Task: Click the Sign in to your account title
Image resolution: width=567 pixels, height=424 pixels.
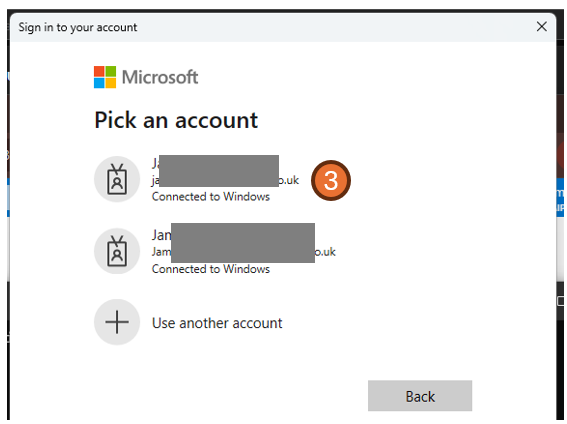Action: coord(78,27)
